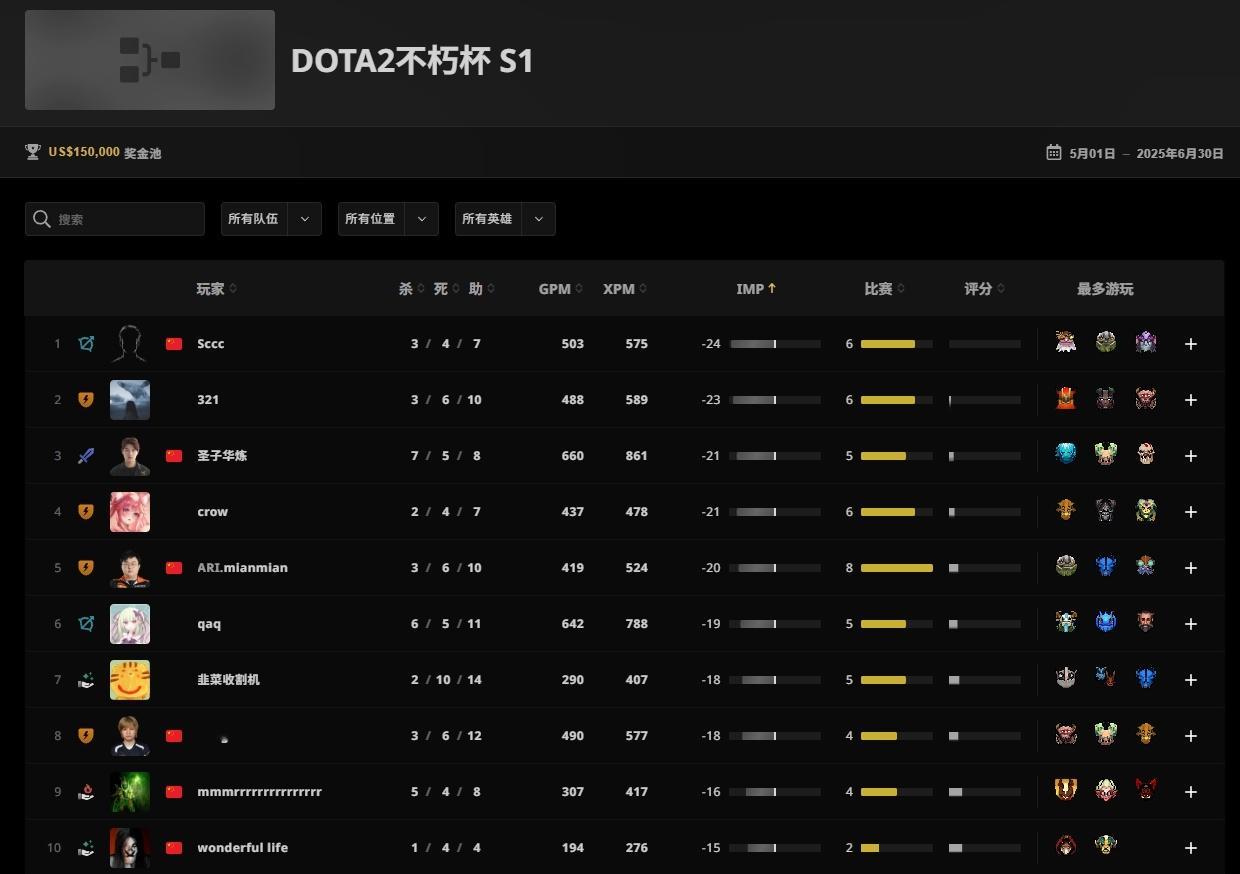Sort by 死 deaths column
The image size is (1240, 874).
pos(446,288)
